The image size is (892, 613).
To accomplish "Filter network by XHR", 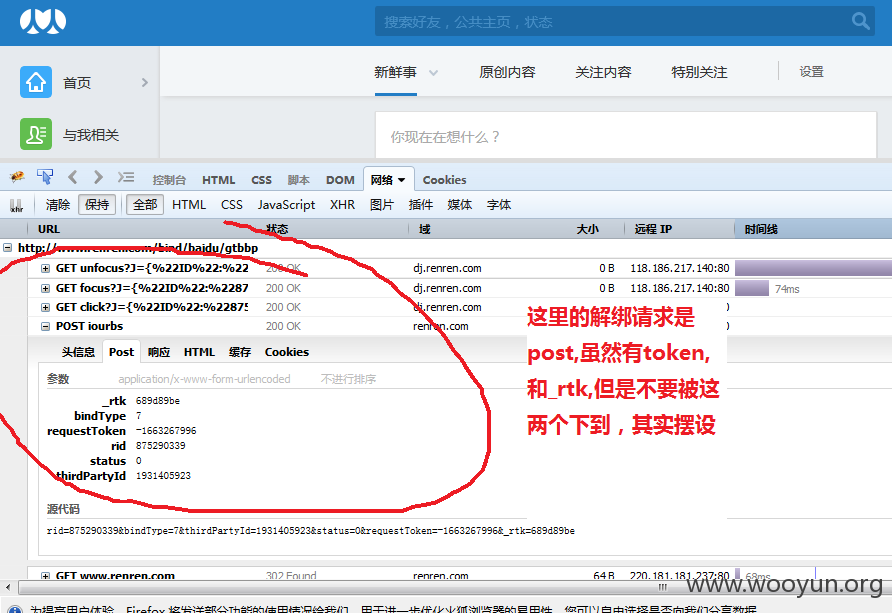I will click(x=342, y=205).
